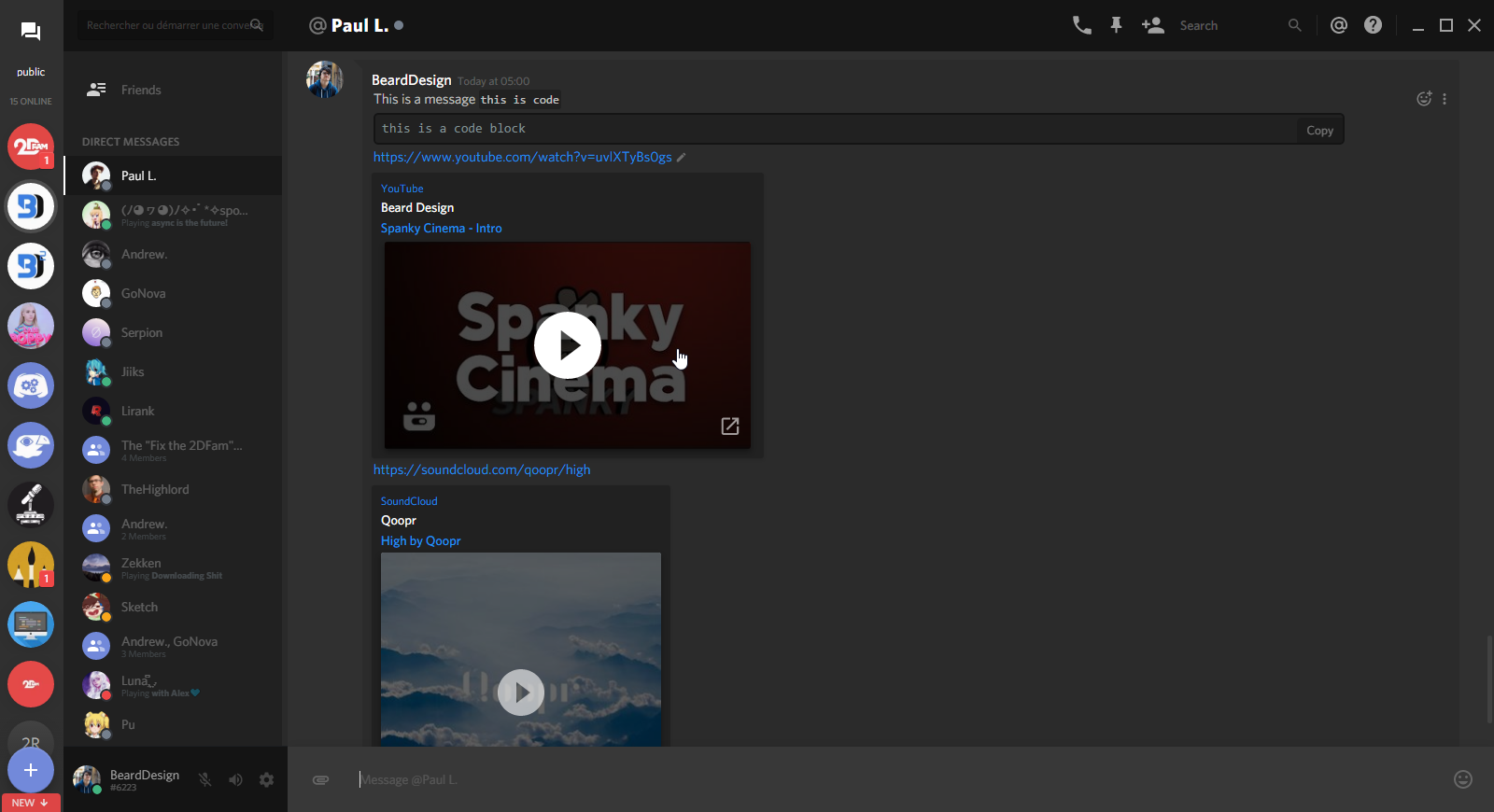The height and width of the screenshot is (812, 1494).
Task: Open the YouTube watch link
Action: point(523,157)
